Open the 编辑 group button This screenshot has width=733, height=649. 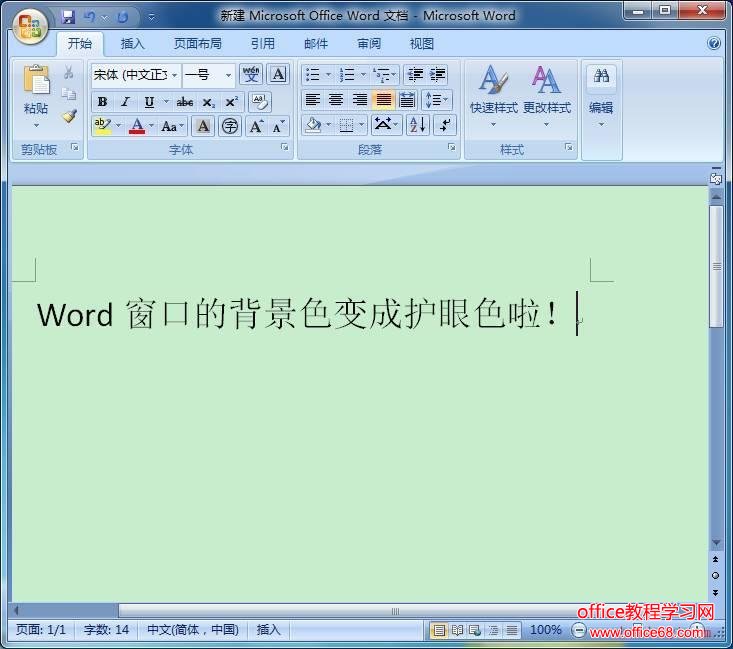[x=601, y=96]
